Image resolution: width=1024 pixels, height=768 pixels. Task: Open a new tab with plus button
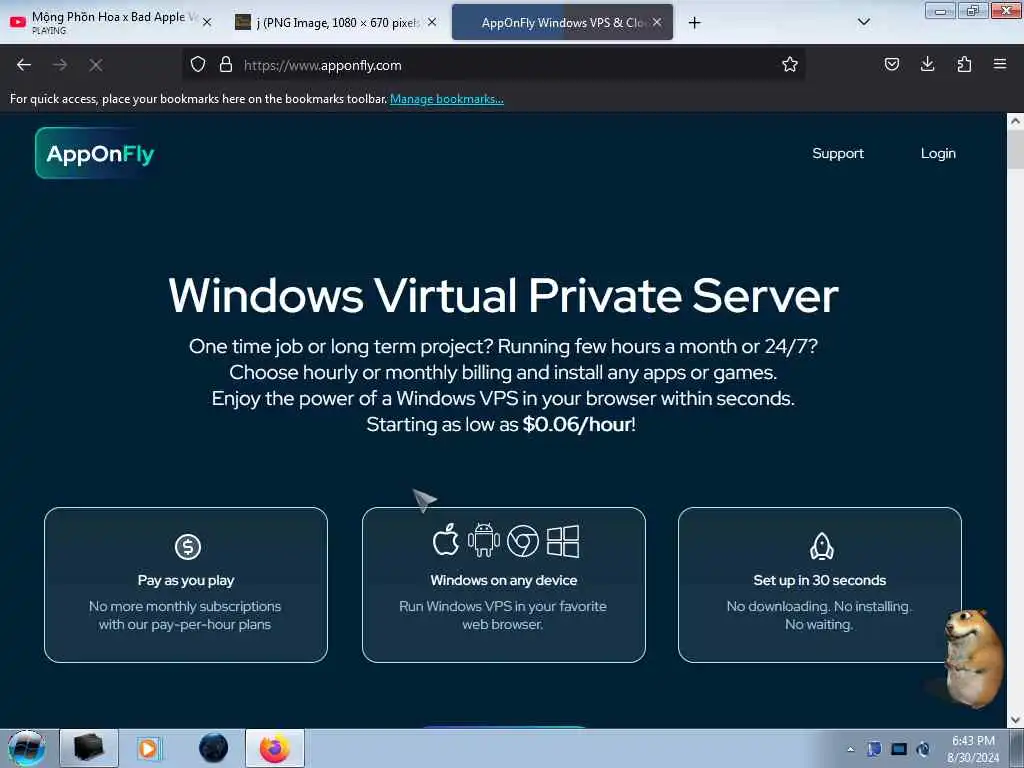point(694,23)
